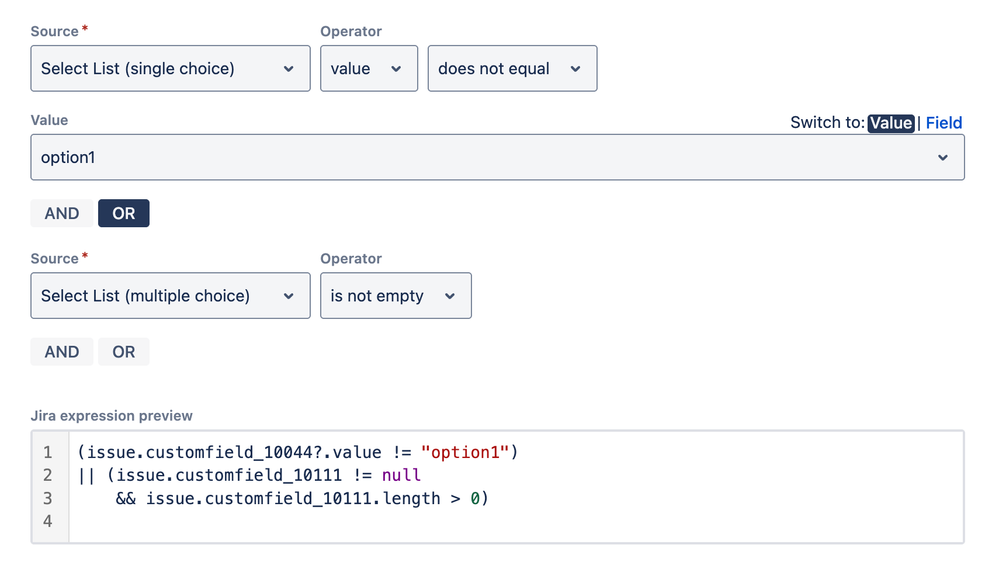This screenshot has width=999, height=576.
Task: Open the Source dropdown showing Select List (multiple choice)
Action: click(x=170, y=295)
